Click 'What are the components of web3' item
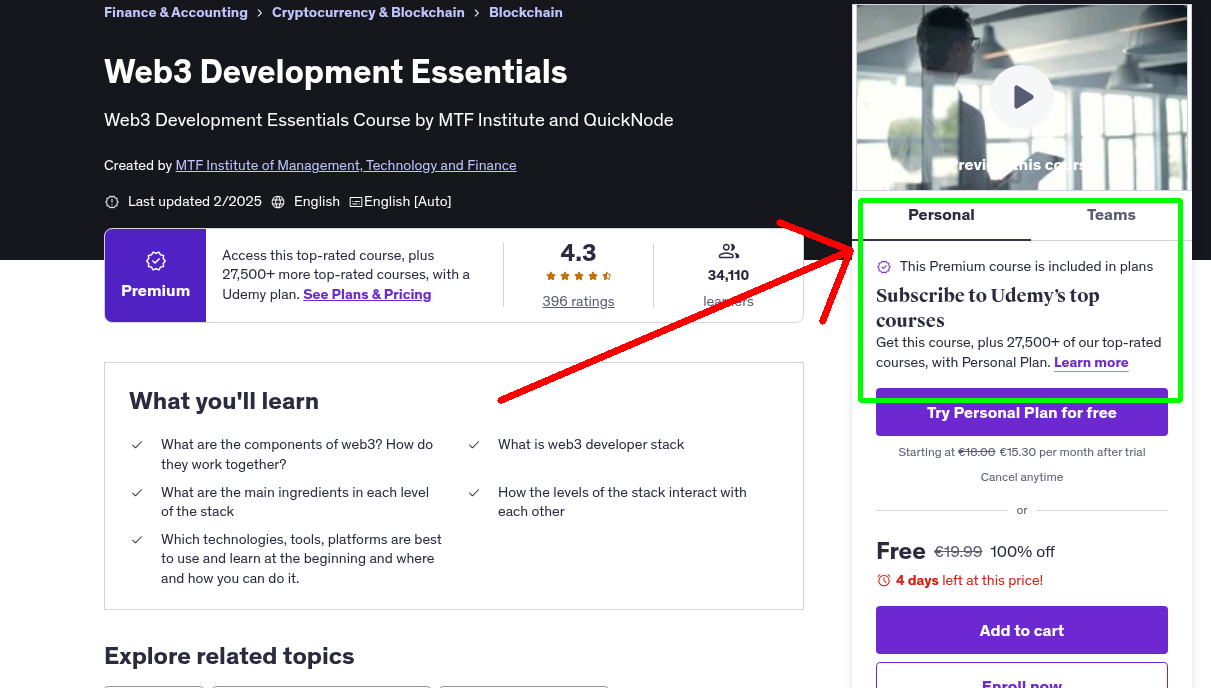Image resolution: width=1211 pixels, height=688 pixels. pos(297,454)
